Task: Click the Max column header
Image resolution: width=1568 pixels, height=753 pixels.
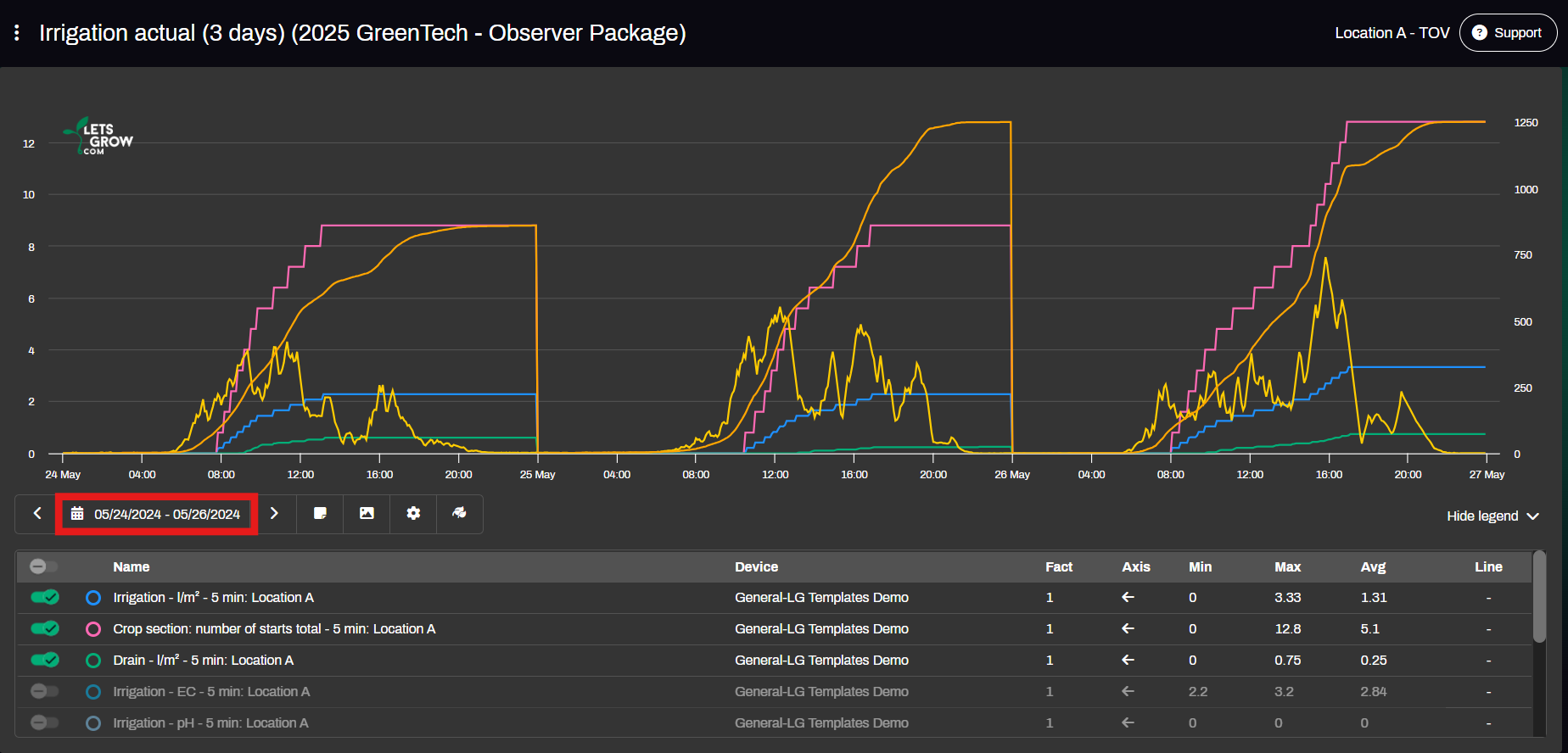Action: coord(1287,567)
